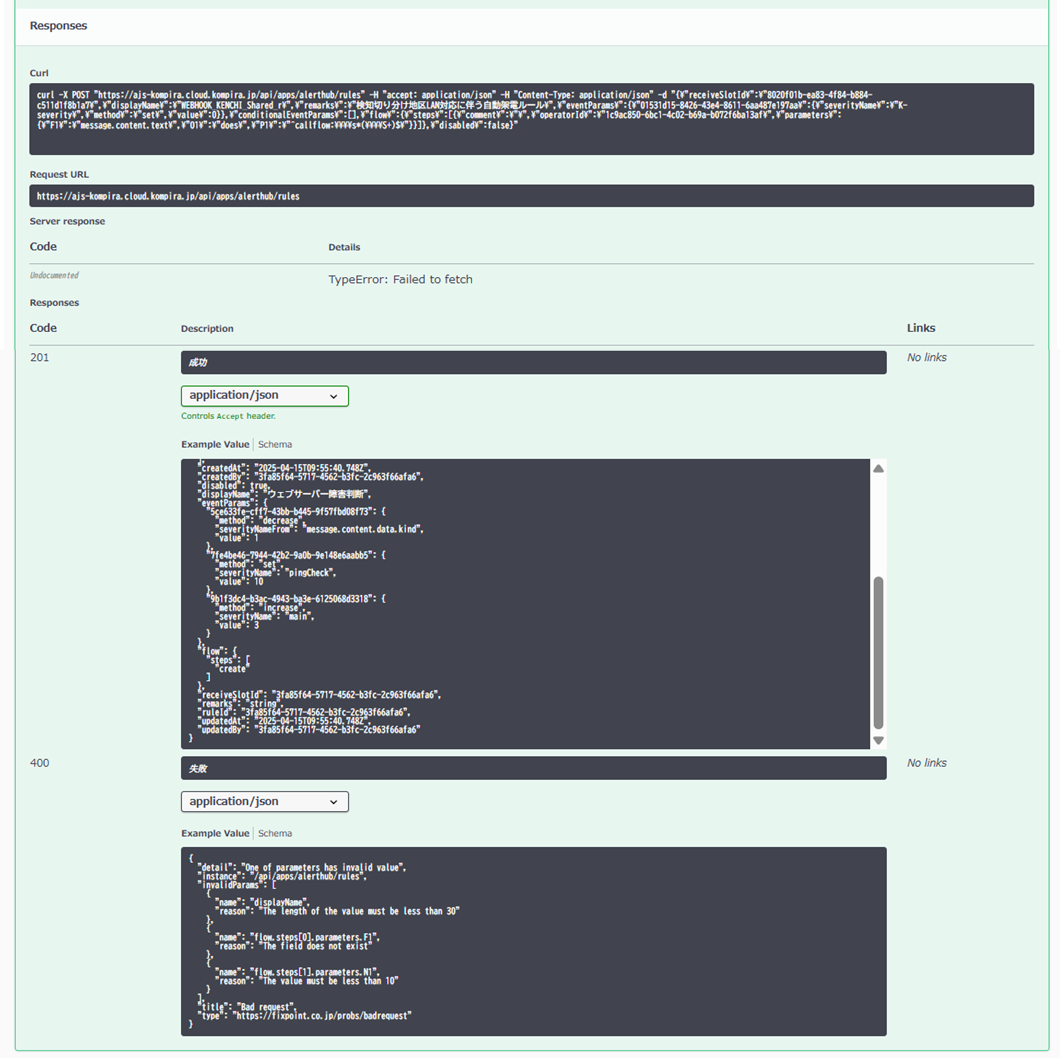The image size is (1060, 1058).
Task: Click the "Controls Accept header" note
Action: [228, 416]
